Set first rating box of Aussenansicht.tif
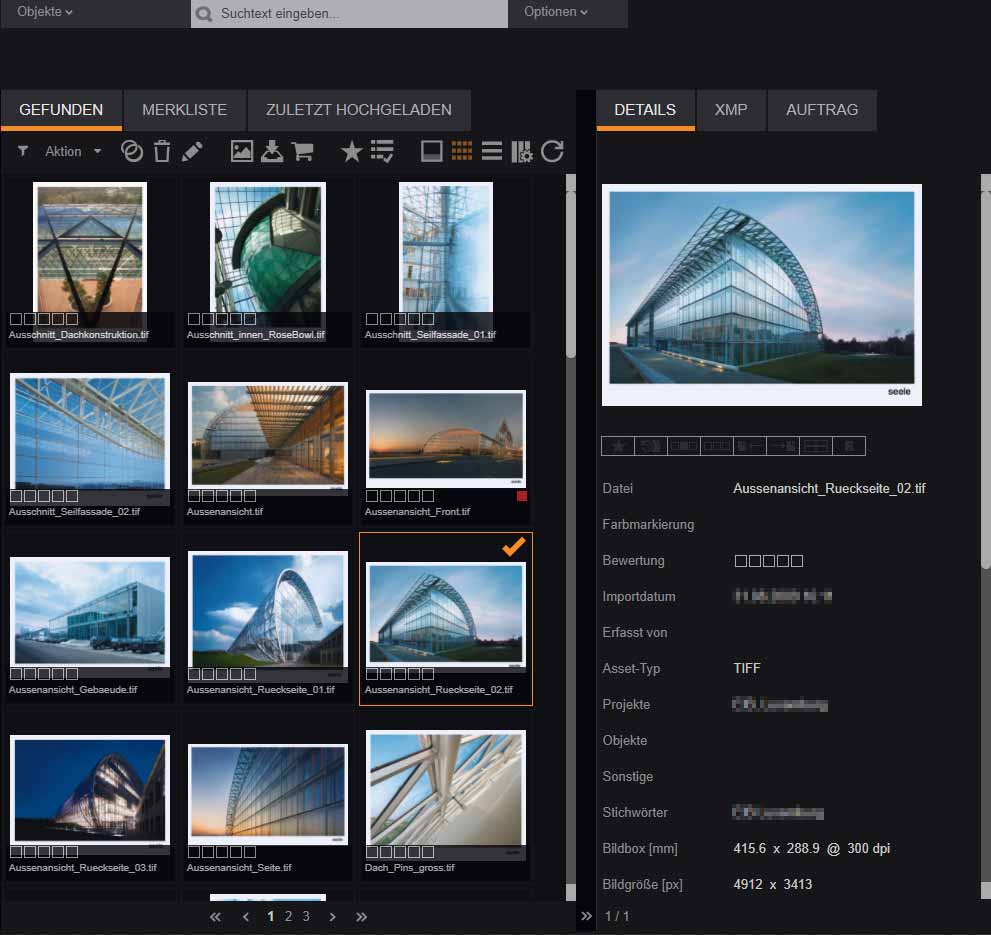 193,496
